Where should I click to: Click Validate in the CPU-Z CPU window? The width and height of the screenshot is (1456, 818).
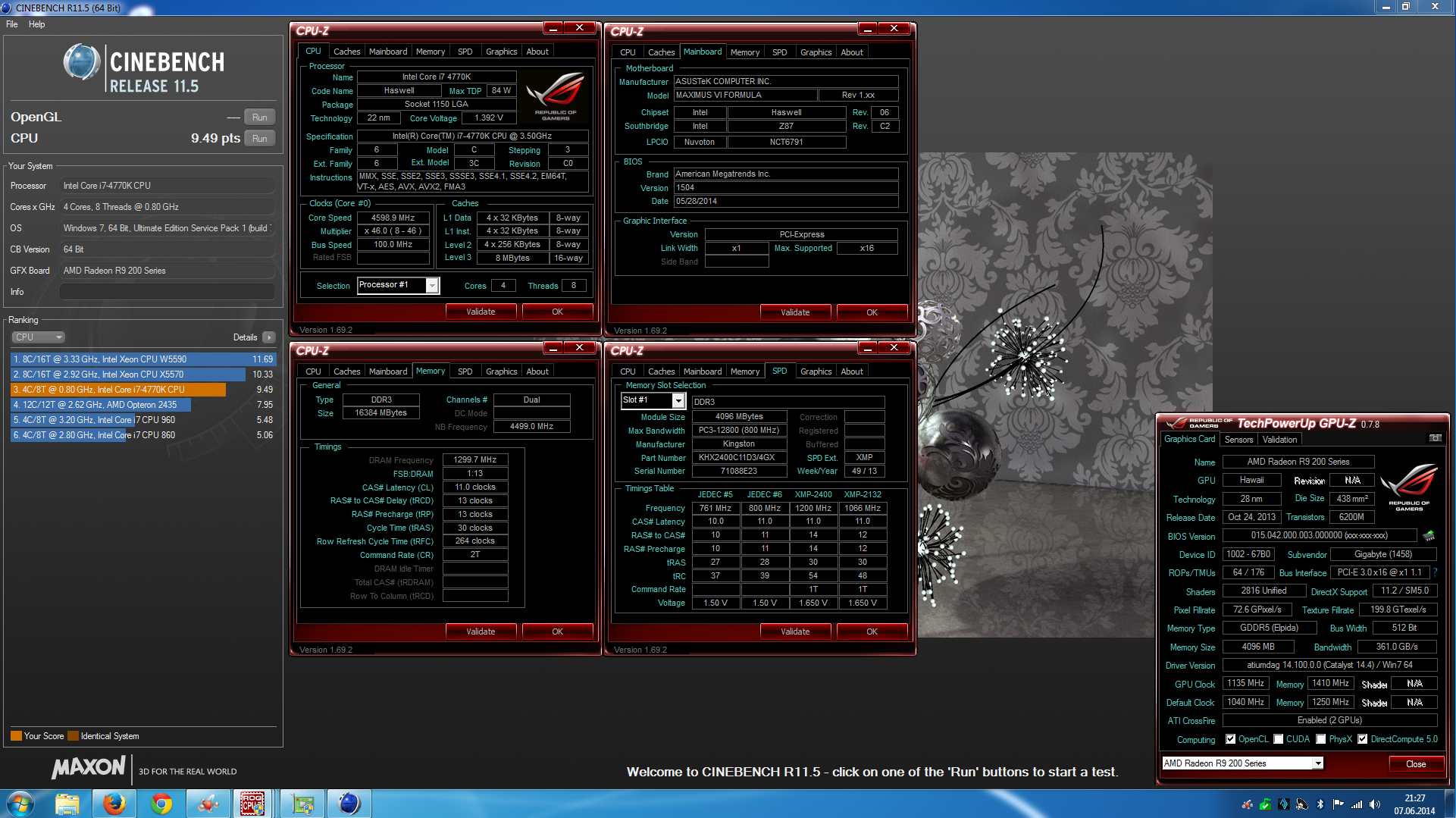coord(481,312)
